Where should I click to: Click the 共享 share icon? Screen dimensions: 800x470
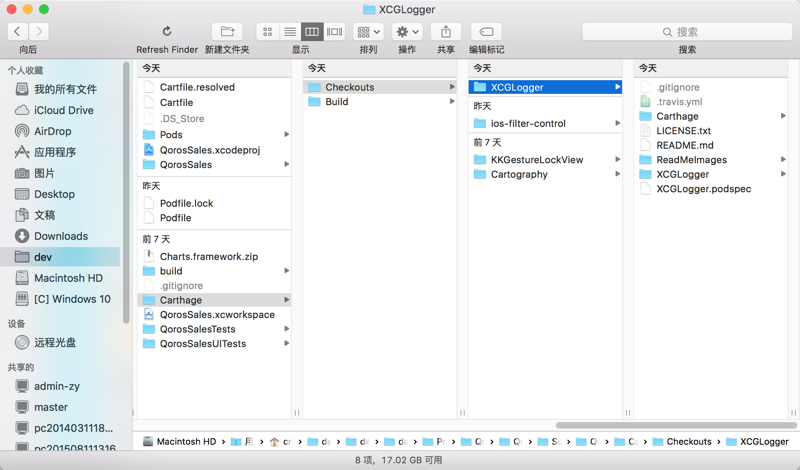pyautogui.click(x=446, y=32)
